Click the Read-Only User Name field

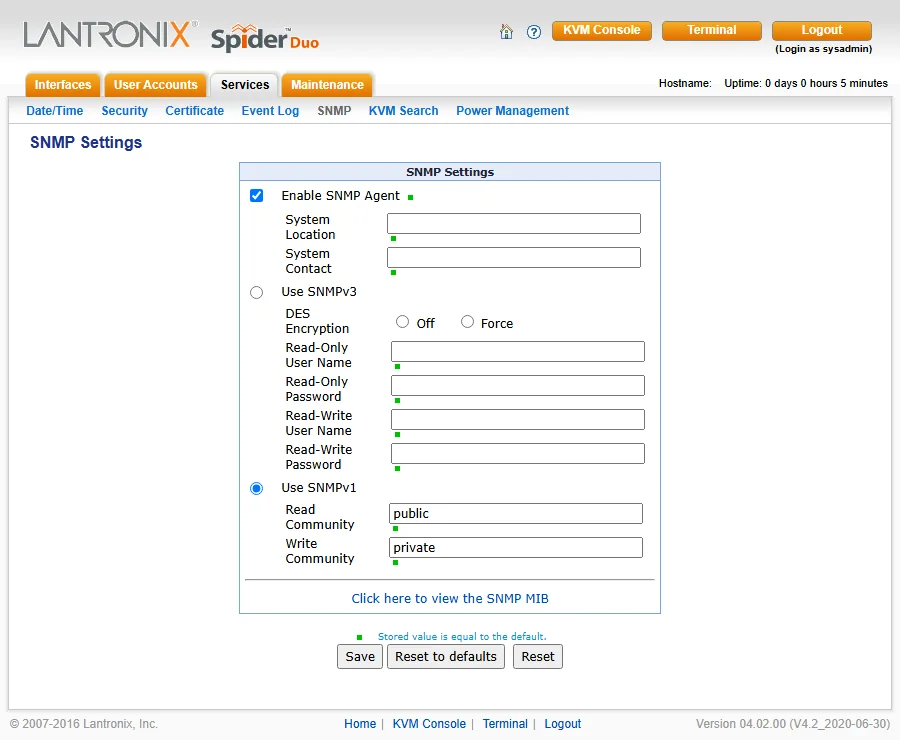[518, 351]
